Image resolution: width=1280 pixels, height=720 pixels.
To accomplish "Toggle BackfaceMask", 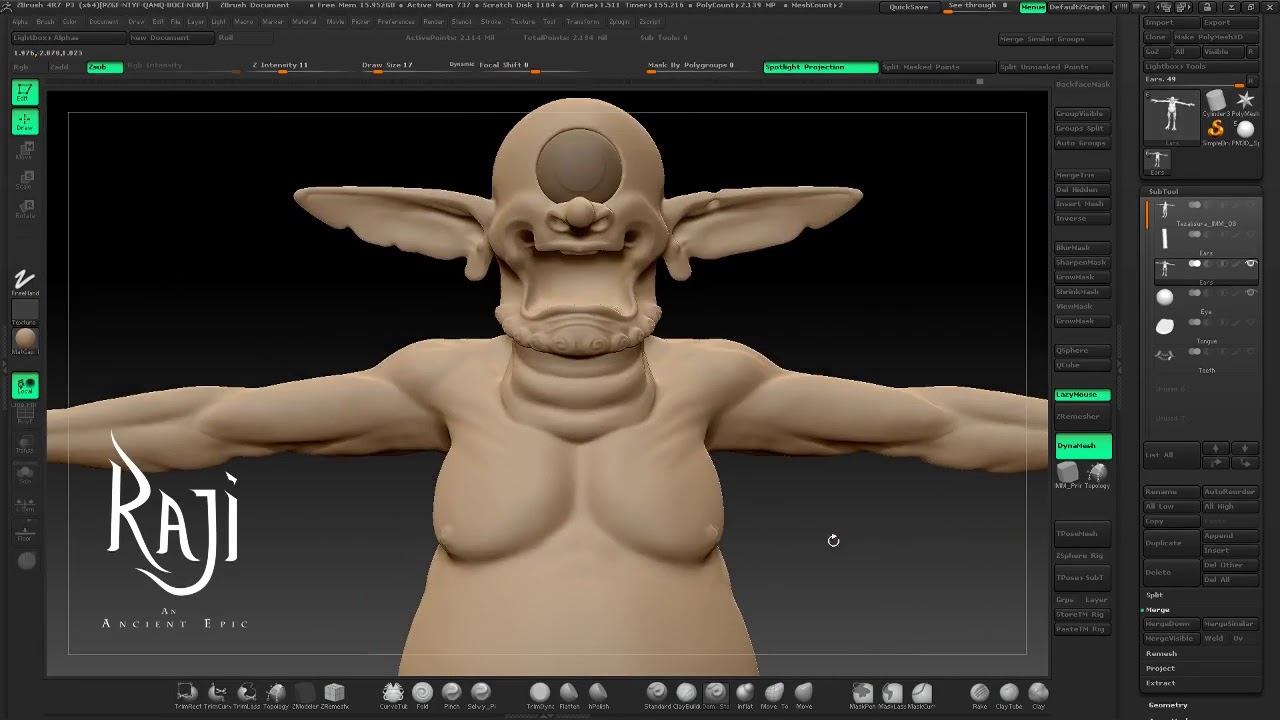I will pos(1083,85).
